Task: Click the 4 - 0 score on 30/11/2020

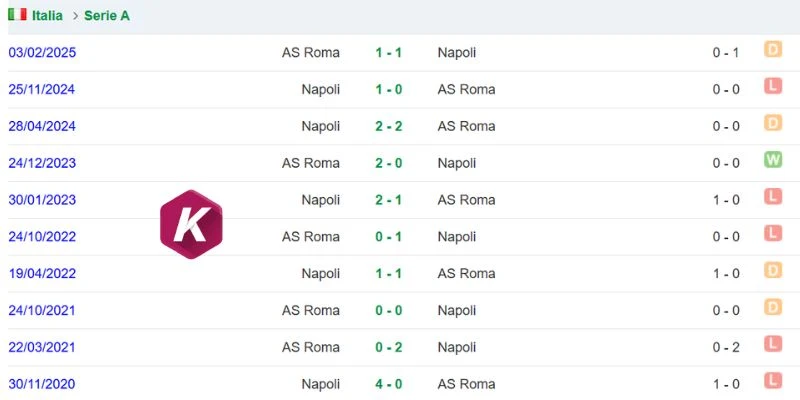Action: pos(389,384)
